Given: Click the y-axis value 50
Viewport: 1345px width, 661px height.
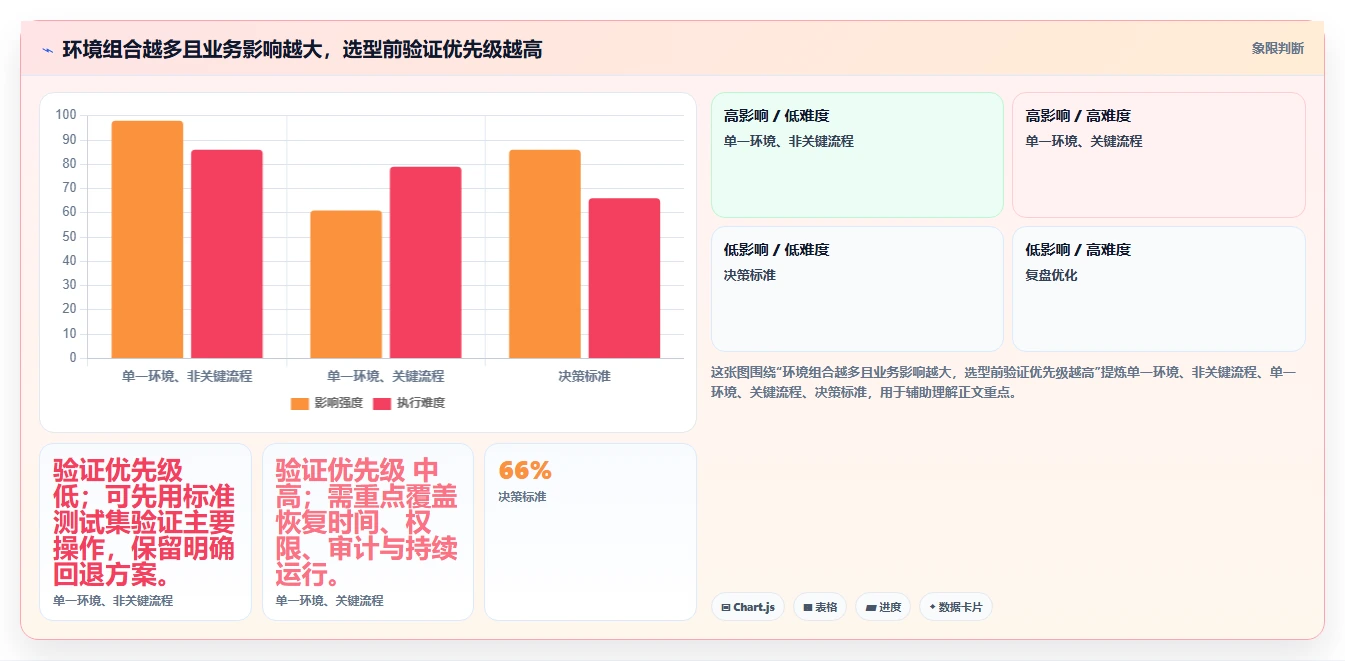Looking at the screenshot, I should 69,236.
